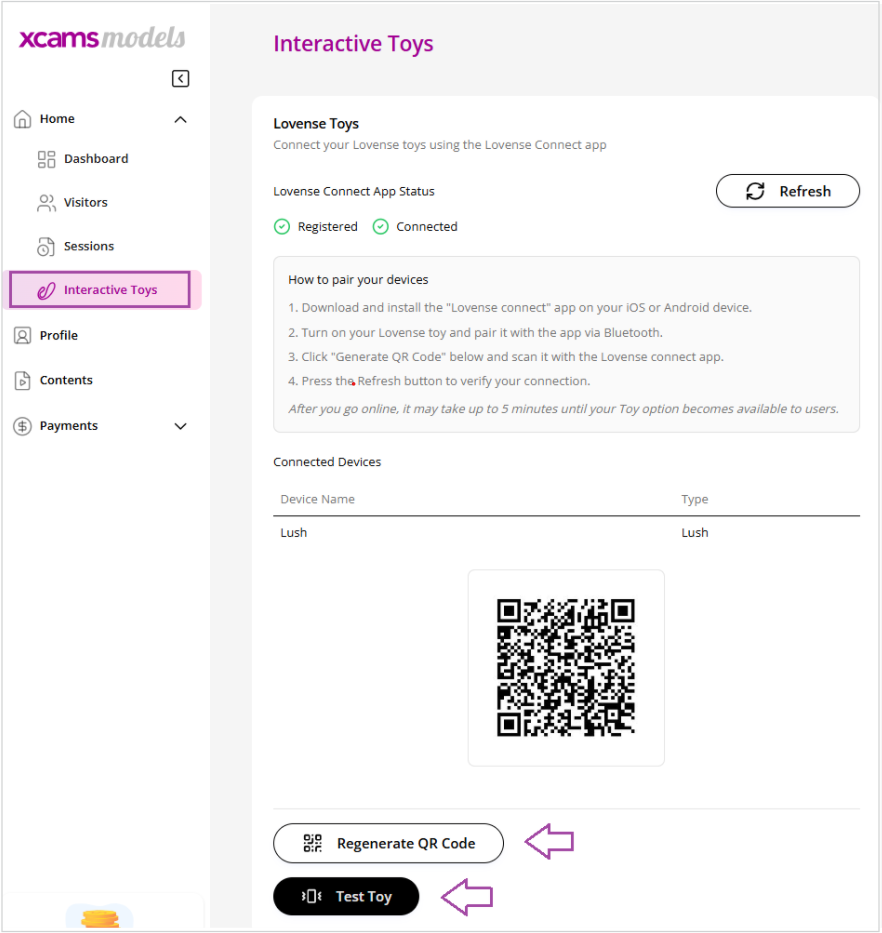The height and width of the screenshot is (933, 882).
Task: Click the QR icon in Regenerate button
Action: (312, 843)
